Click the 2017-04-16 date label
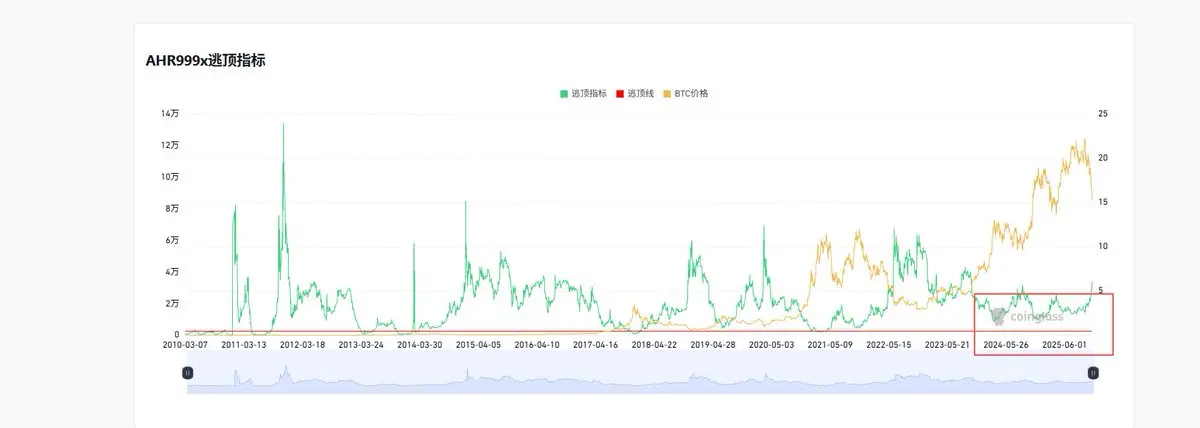Screen dimensions: 1200x428 pyautogui.click(x=596, y=344)
